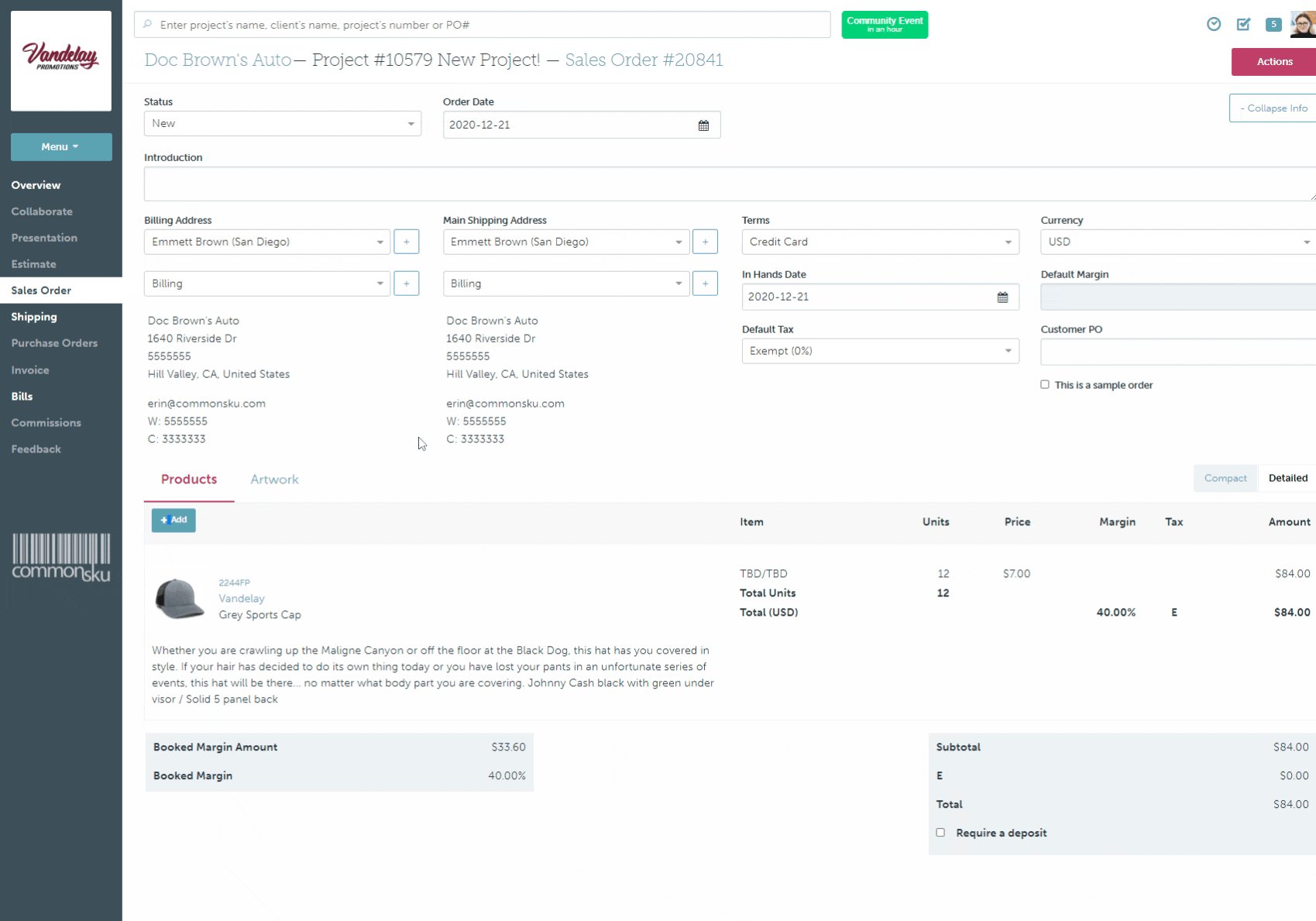Open the In Hands Date calendar icon
Image resolution: width=1316 pixels, height=921 pixels.
click(1002, 297)
